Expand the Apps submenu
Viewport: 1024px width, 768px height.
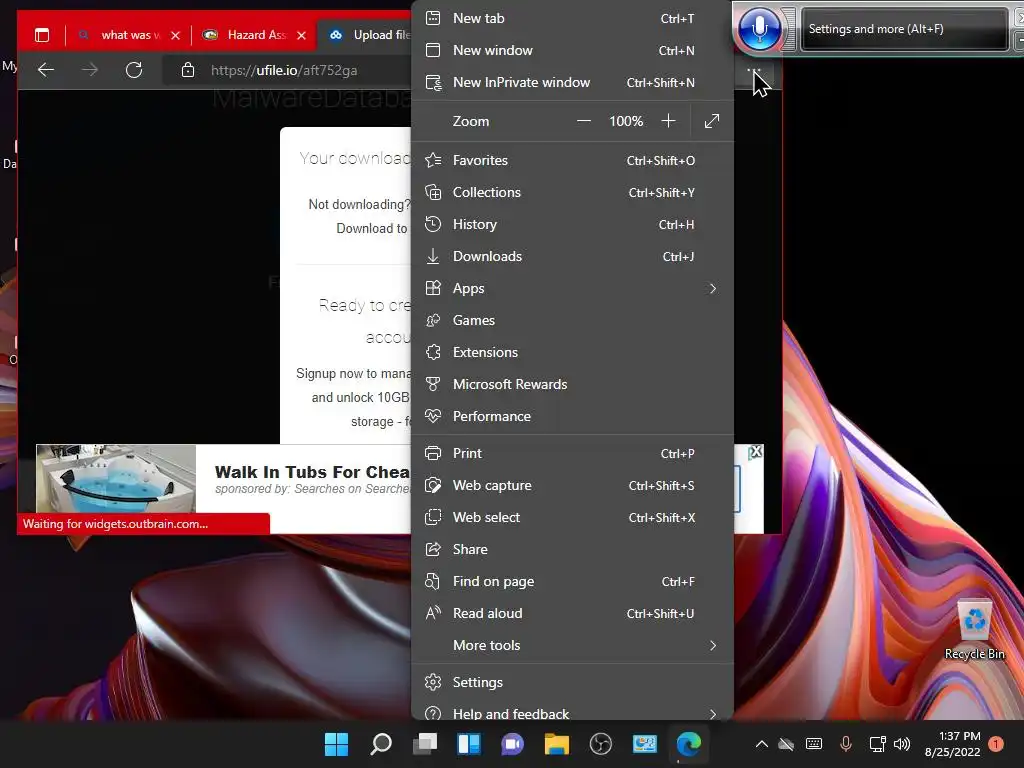pyautogui.click(x=572, y=288)
